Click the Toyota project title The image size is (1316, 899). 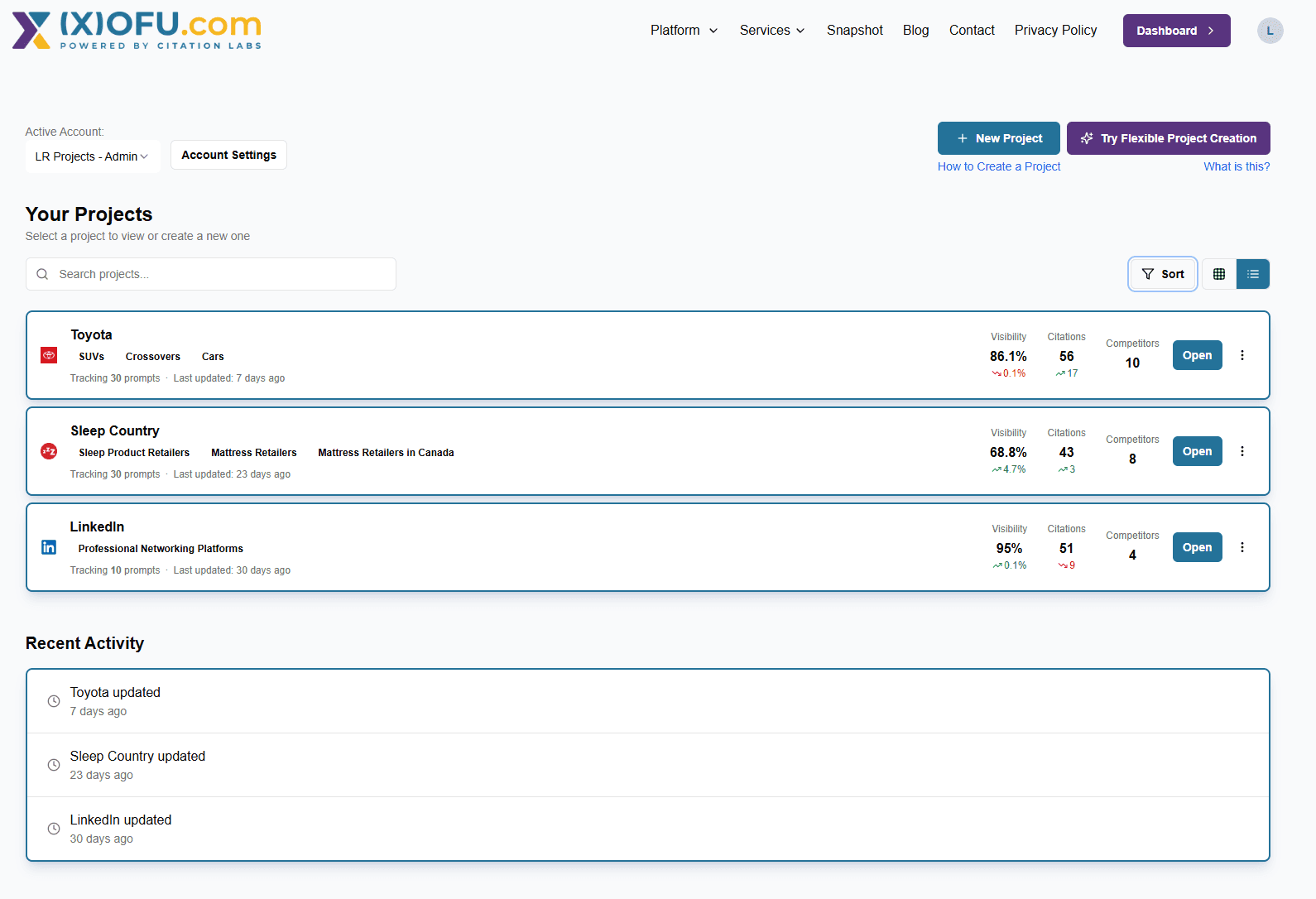point(91,334)
